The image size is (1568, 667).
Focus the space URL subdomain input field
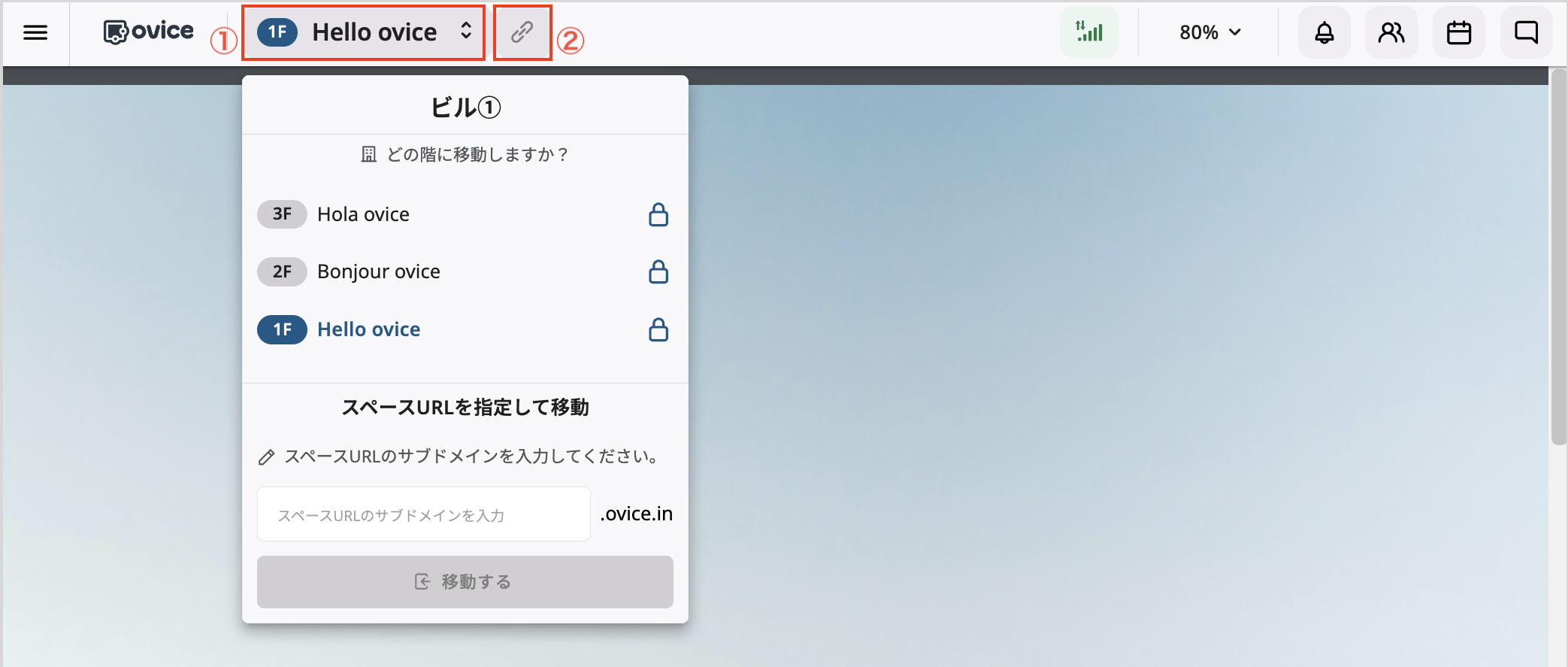tap(424, 514)
